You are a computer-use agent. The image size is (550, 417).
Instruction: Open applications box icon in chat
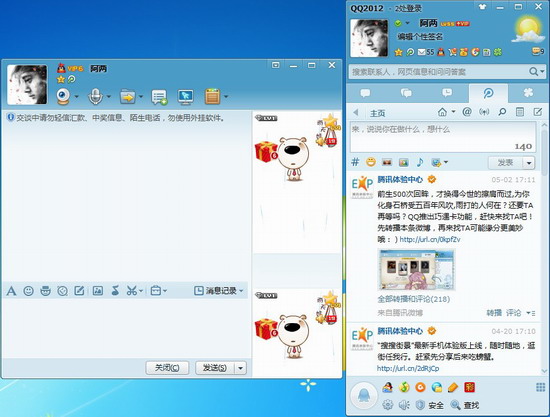[x=213, y=96]
